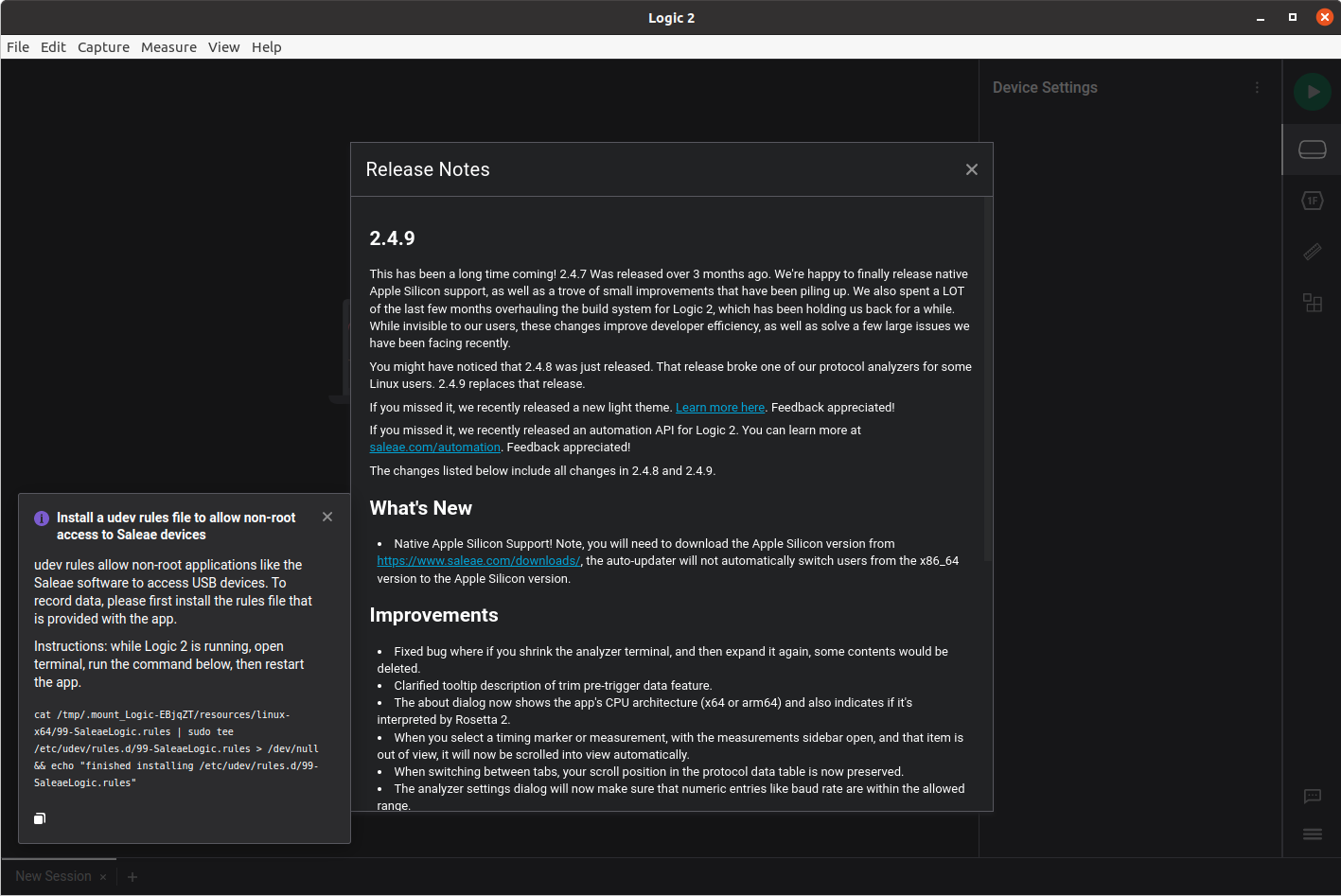Close the New Session tab
Viewport: 1341px width, 896px height.
[103, 877]
